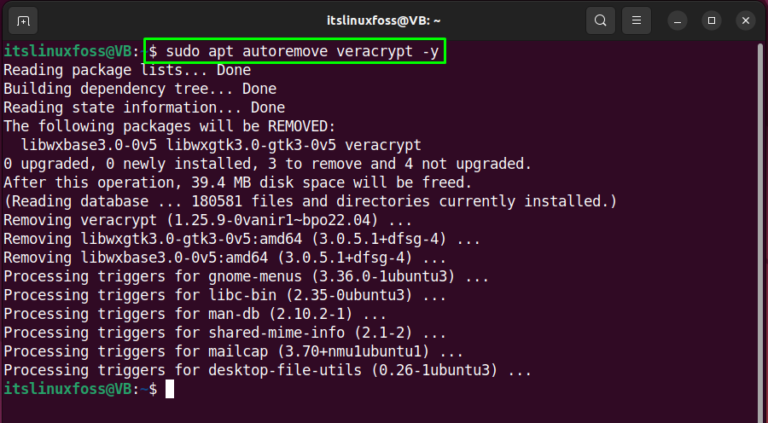Click the title itslinuxfoss@VB: ~
This screenshot has height=423, width=768.
click(x=384, y=21)
